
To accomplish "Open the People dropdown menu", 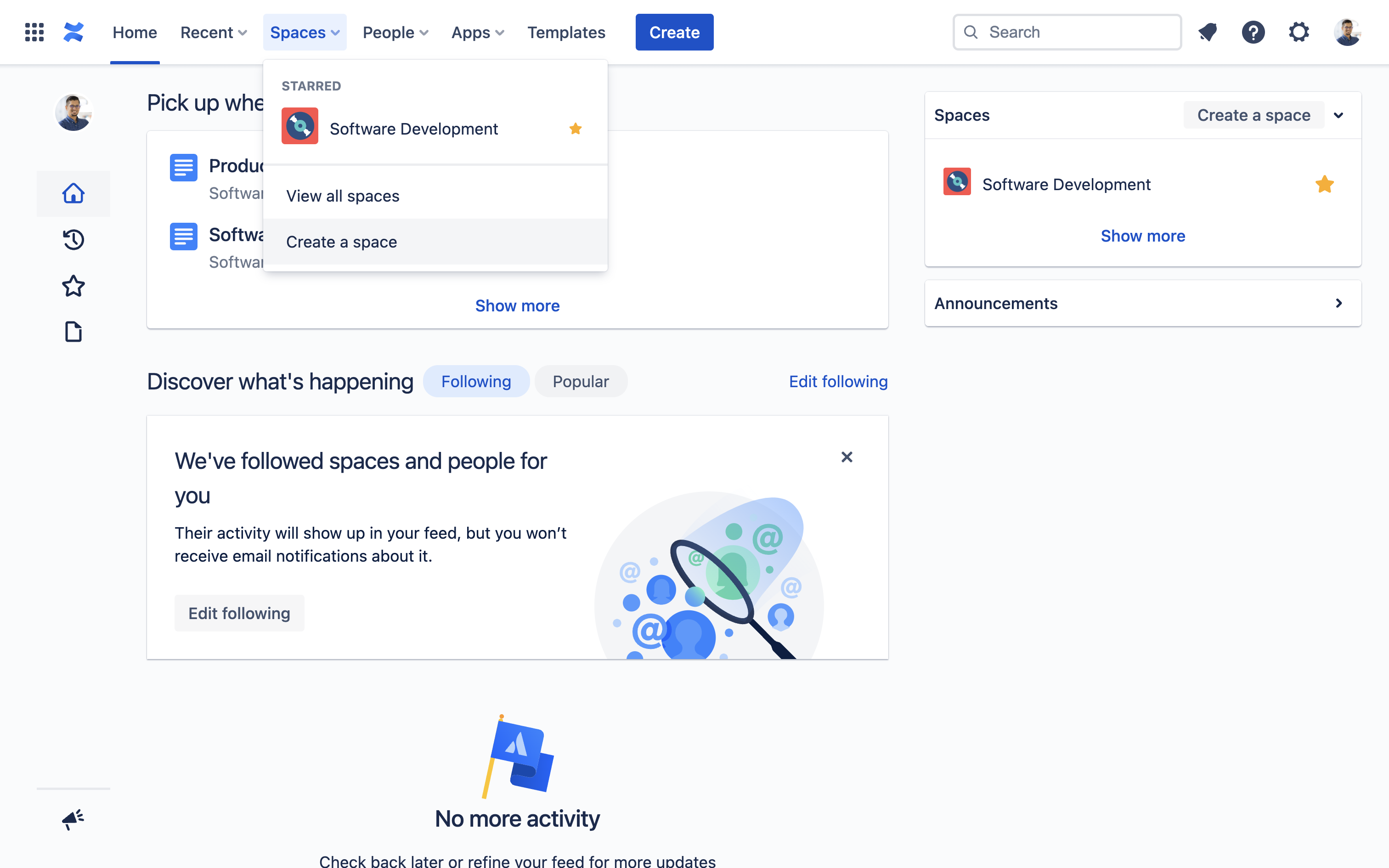I will click(395, 32).
